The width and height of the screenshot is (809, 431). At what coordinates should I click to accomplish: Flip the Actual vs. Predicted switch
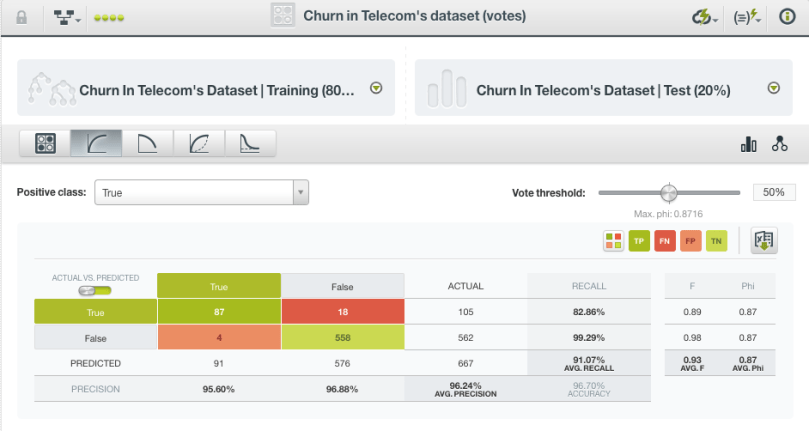95,290
